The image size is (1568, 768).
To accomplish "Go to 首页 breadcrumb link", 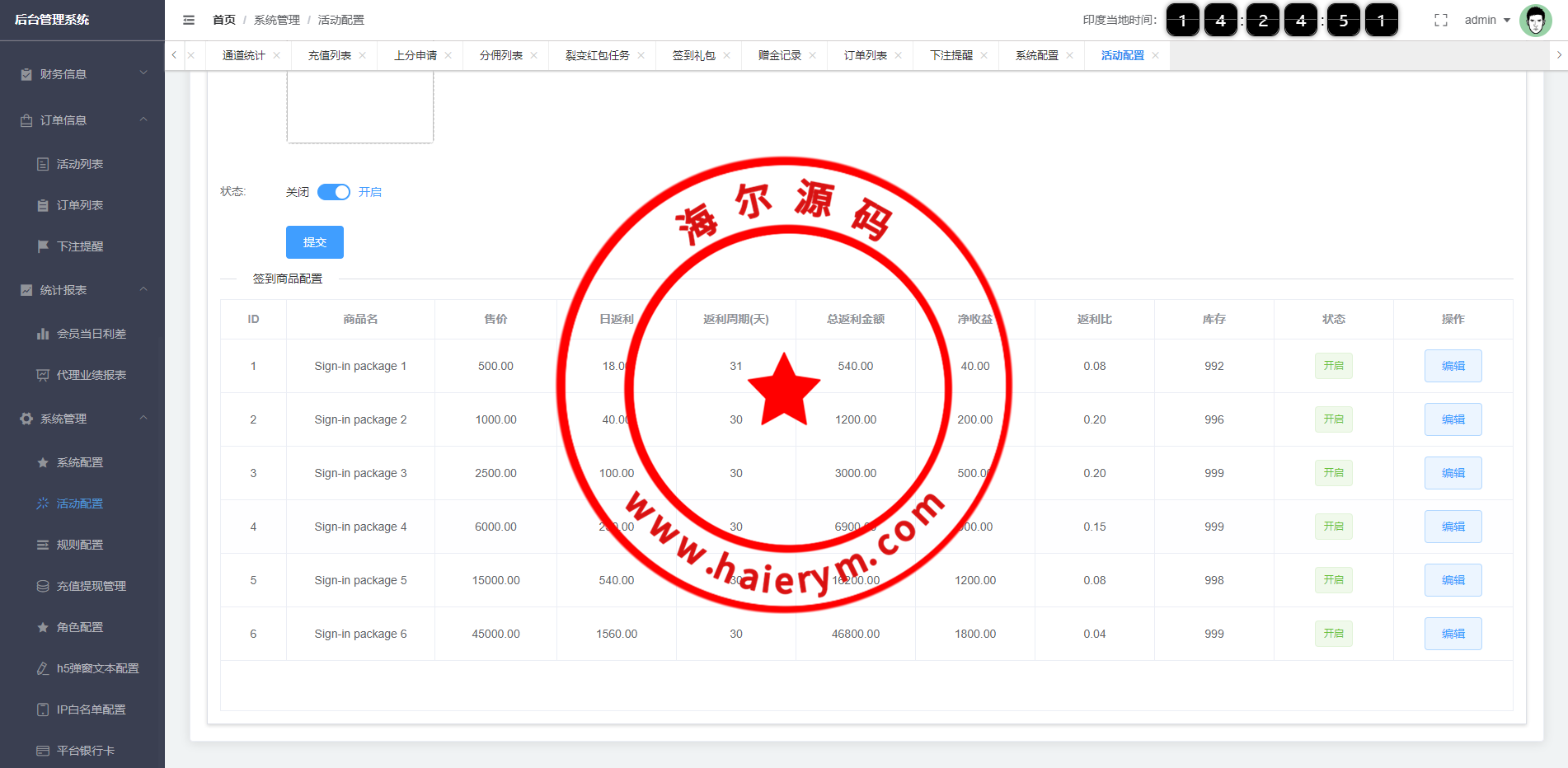I will 223,20.
